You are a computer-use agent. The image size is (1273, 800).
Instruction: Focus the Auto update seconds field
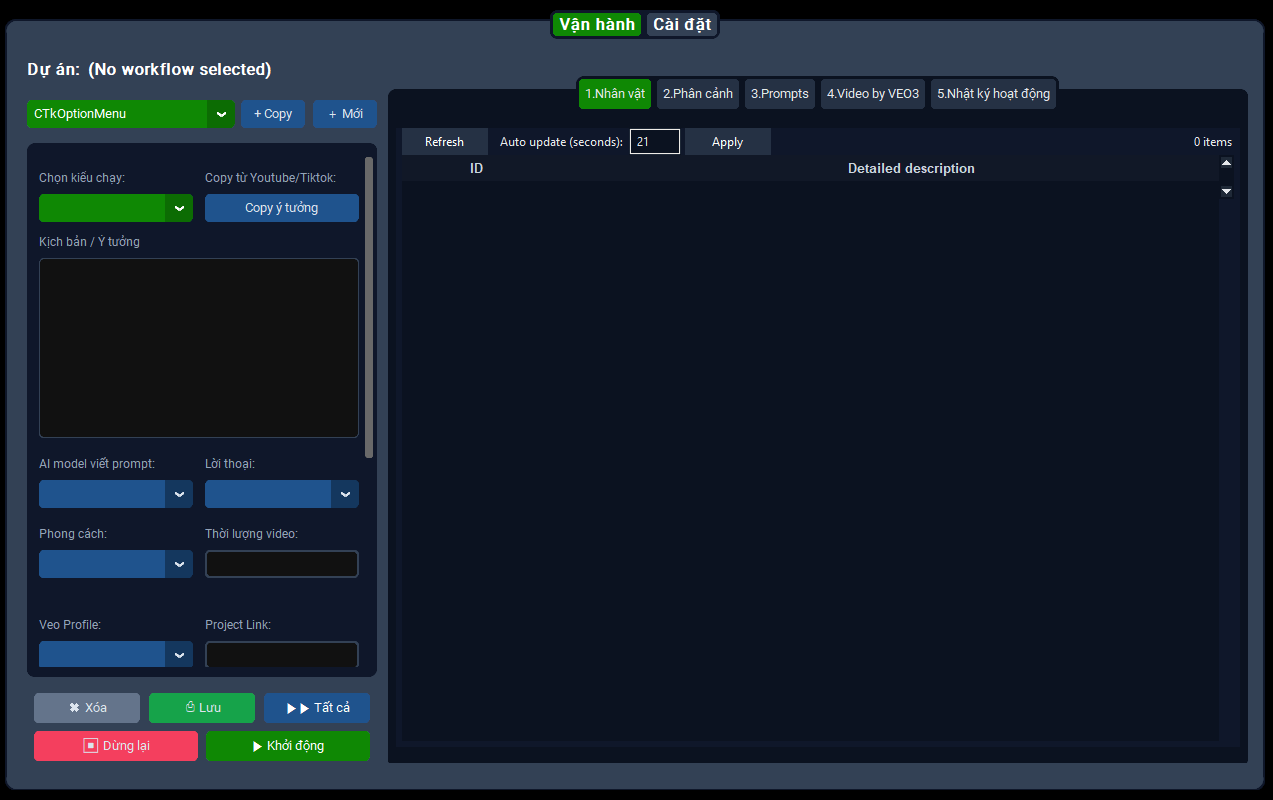point(655,142)
